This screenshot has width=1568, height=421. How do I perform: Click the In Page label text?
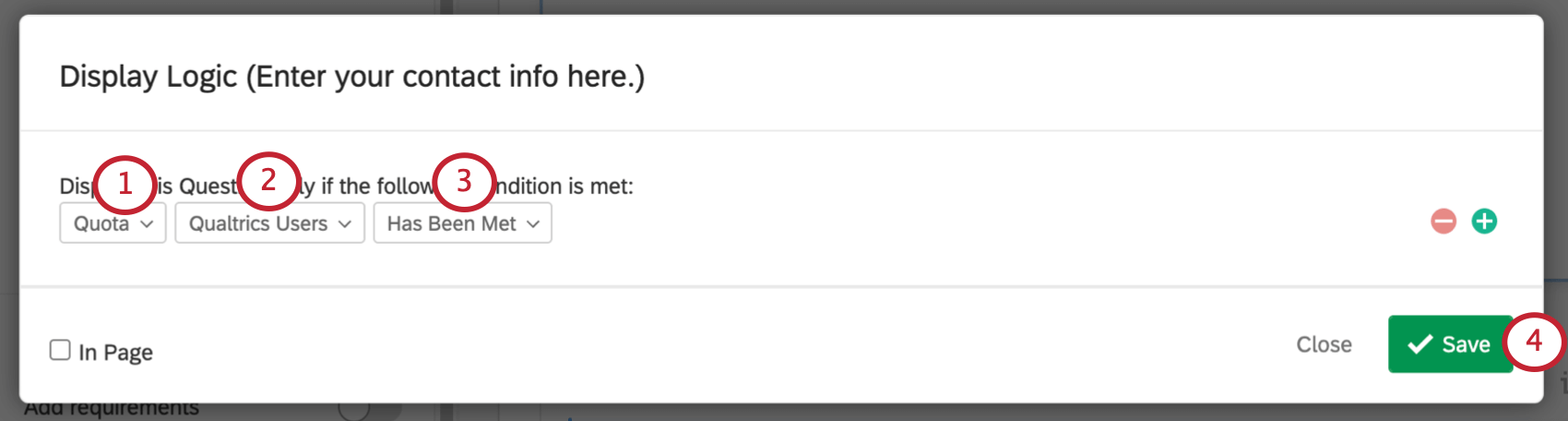[x=115, y=353]
